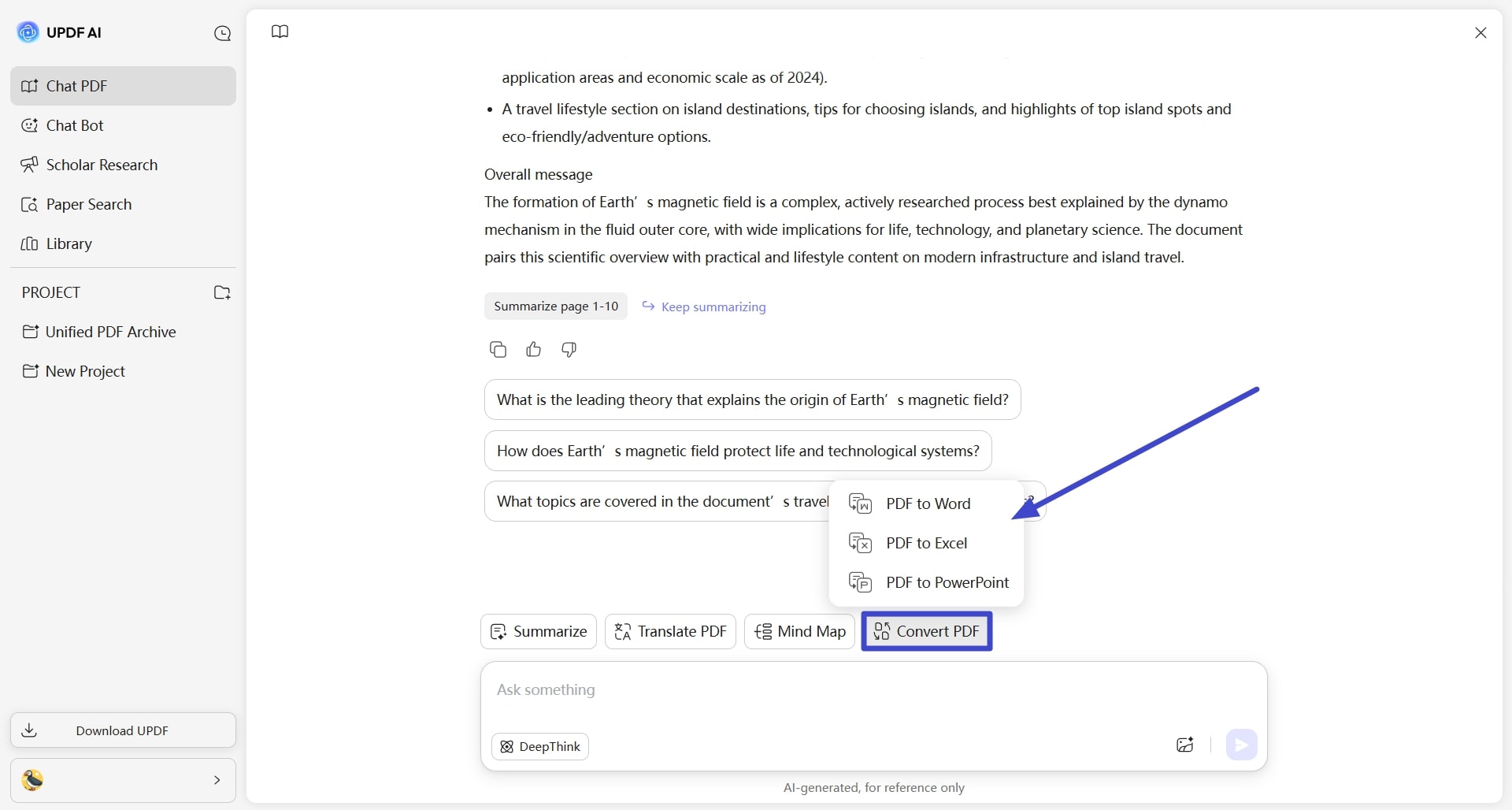Viewport: 1512px width, 810px height.
Task: Click the Ask something input field
Action: (787, 690)
